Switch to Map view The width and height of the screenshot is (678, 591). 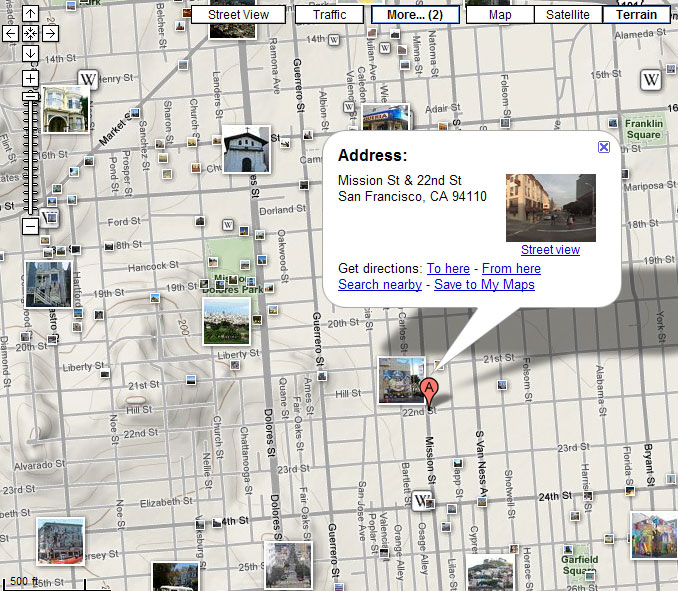(x=500, y=15)
